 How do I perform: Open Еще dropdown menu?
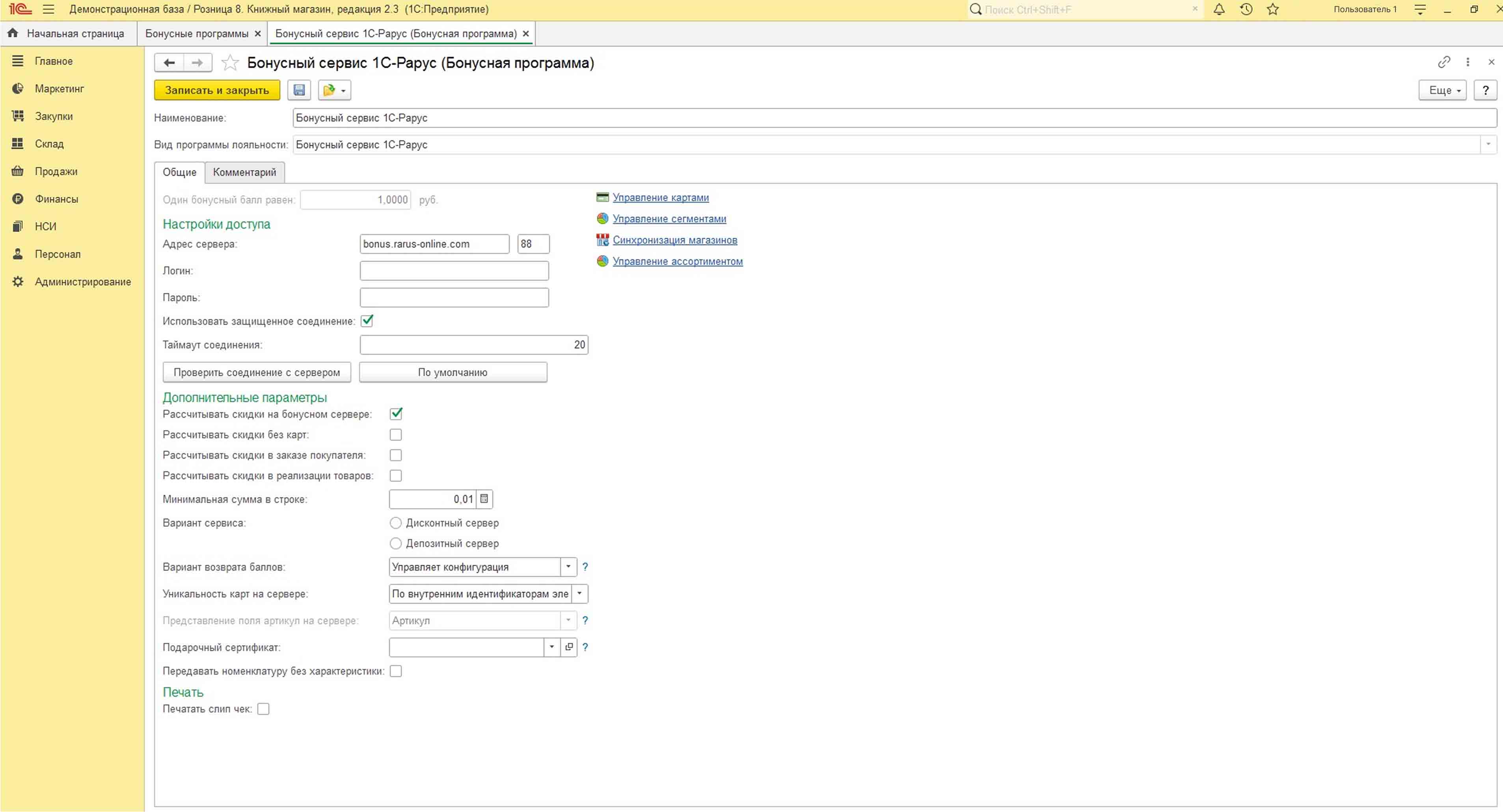tap(1442, 90)
